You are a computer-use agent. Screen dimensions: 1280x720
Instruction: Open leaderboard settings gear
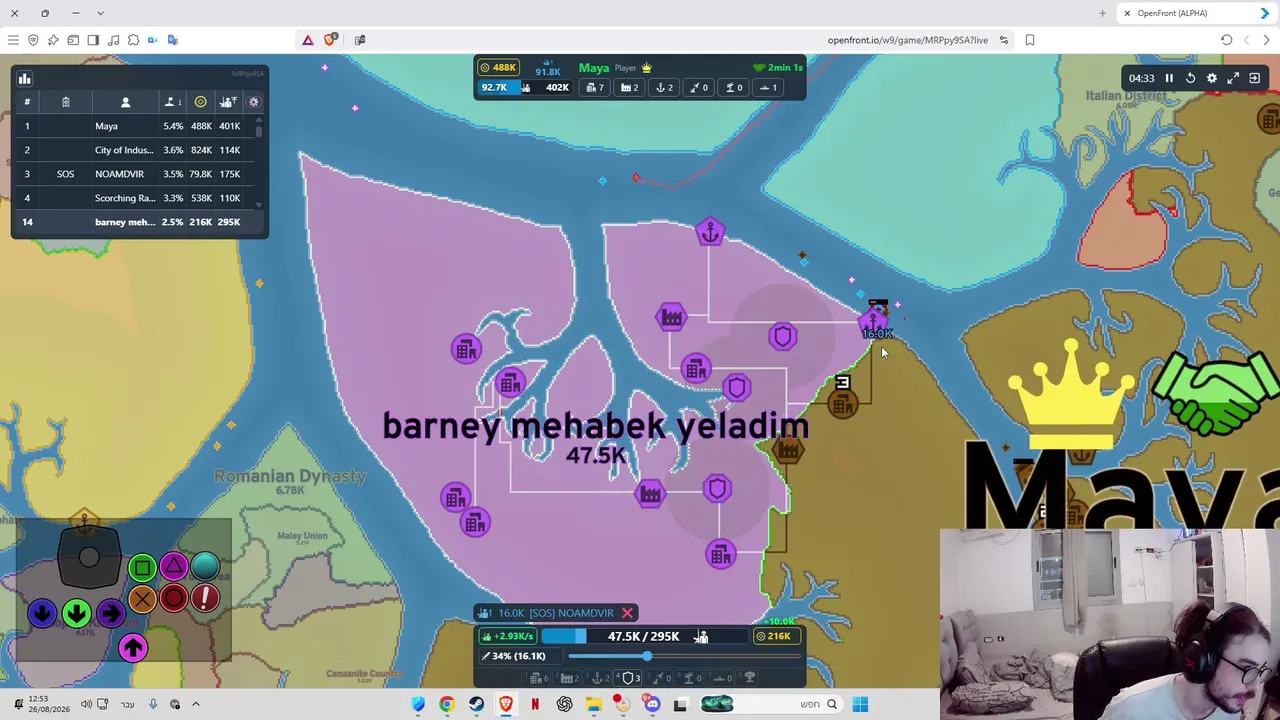(254, 102)
